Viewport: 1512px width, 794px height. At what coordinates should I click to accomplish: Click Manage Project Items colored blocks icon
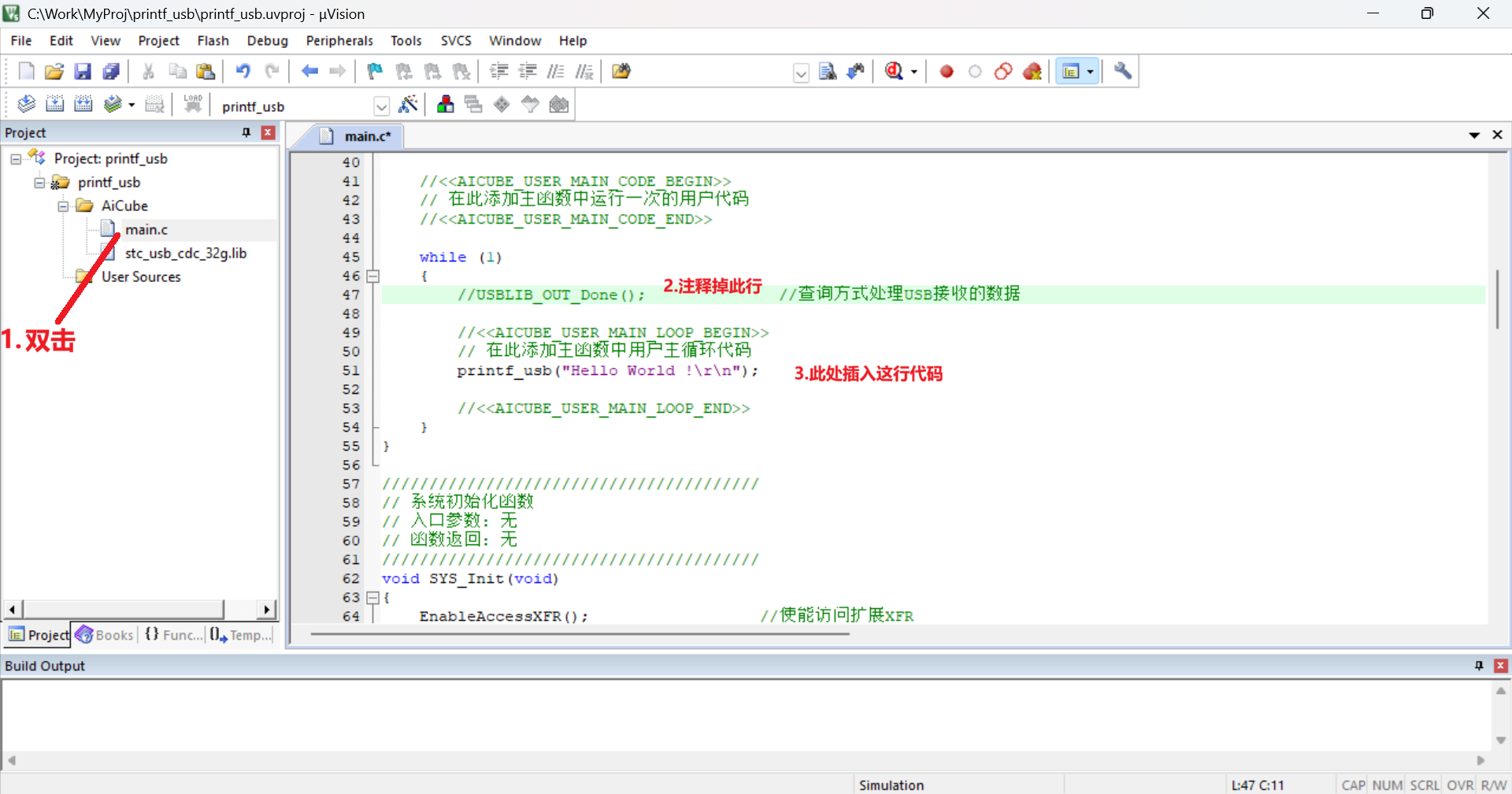point(445,105)
